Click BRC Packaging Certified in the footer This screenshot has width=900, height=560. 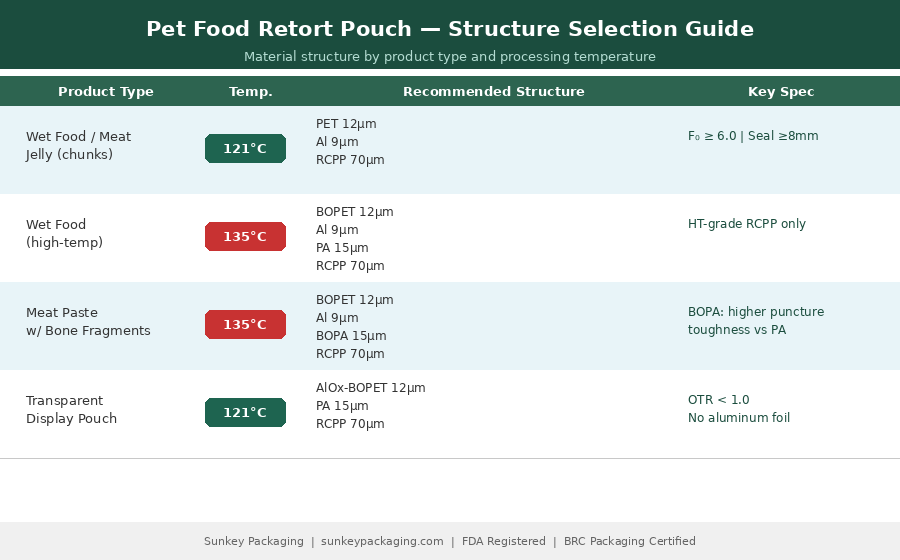[x=630, y=542]
